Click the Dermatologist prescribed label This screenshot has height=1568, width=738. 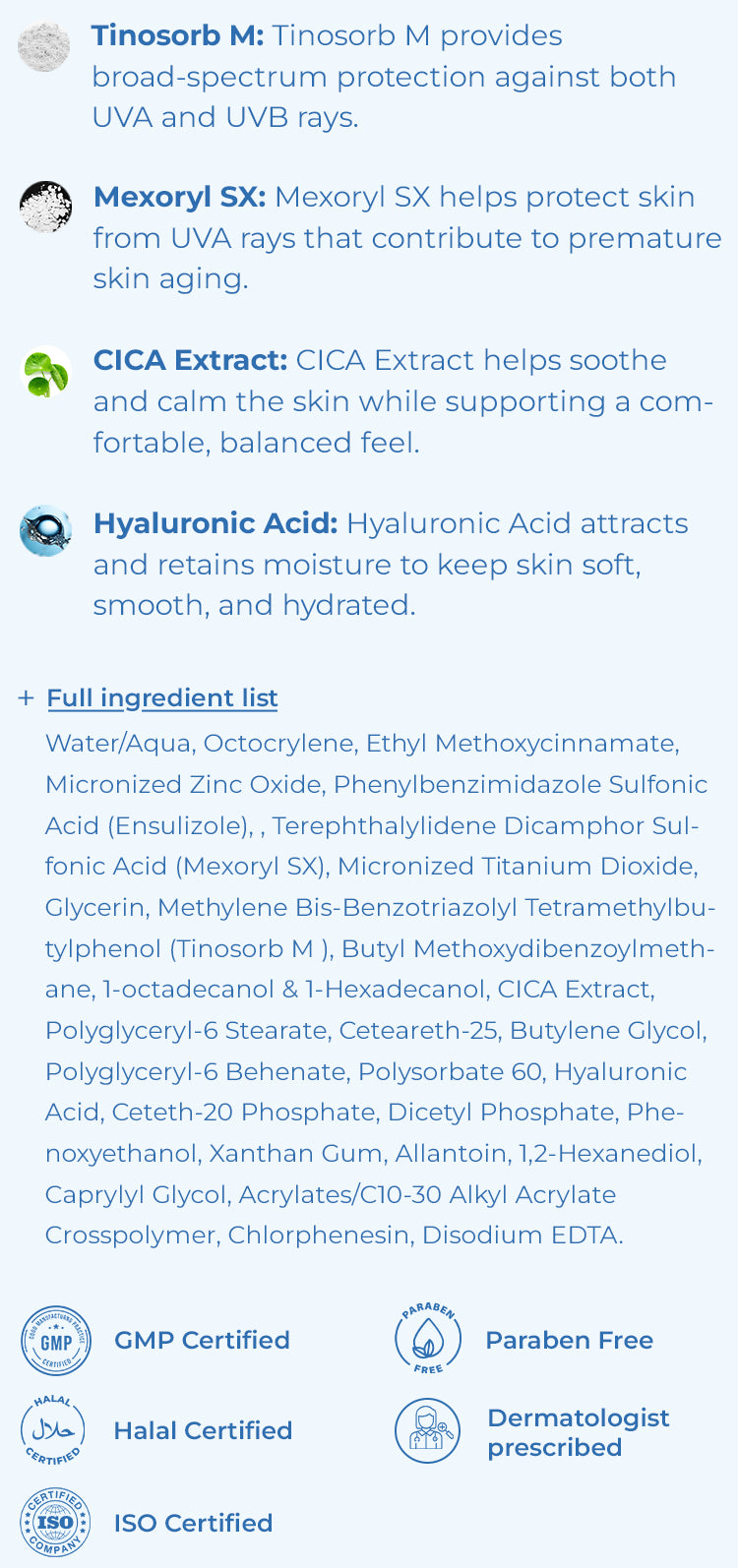579,1433
